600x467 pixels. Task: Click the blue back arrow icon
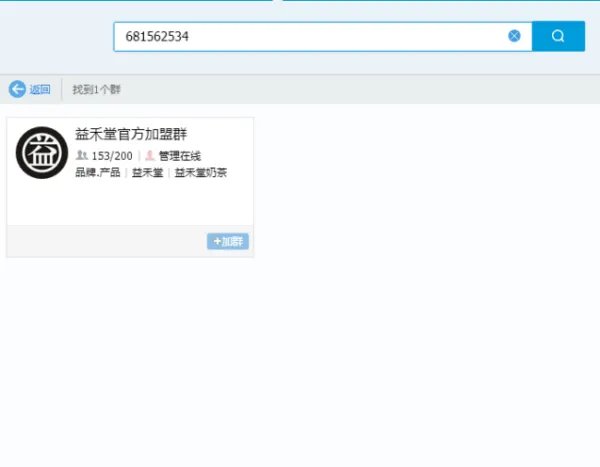(x=17, y=89)
